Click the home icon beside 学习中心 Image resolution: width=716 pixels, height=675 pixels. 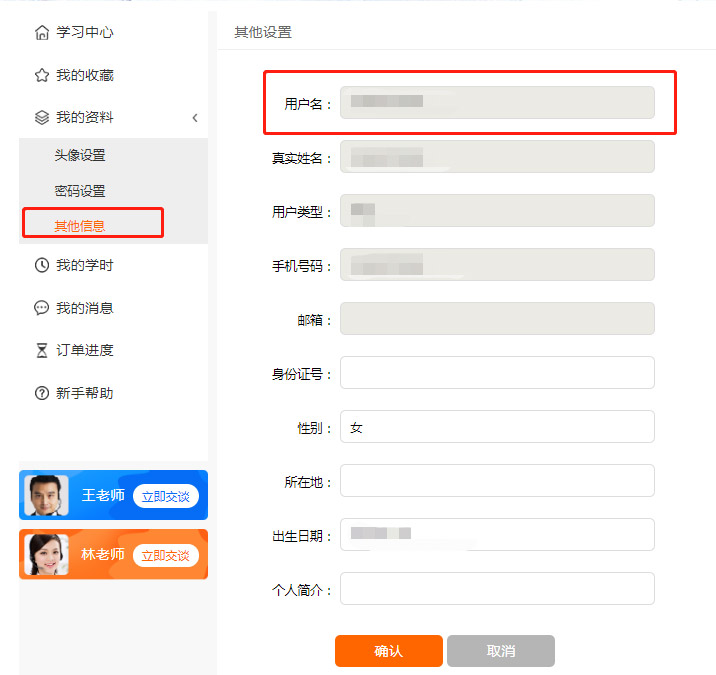41,33
